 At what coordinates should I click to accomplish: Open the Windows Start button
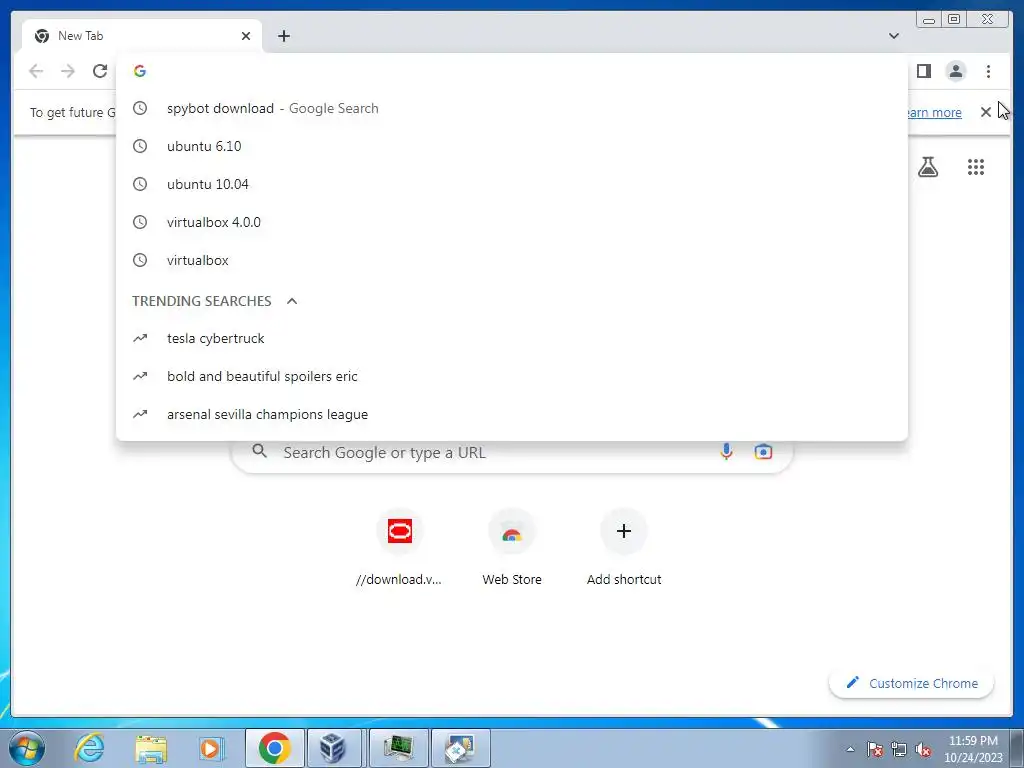[x=27, y=748]
